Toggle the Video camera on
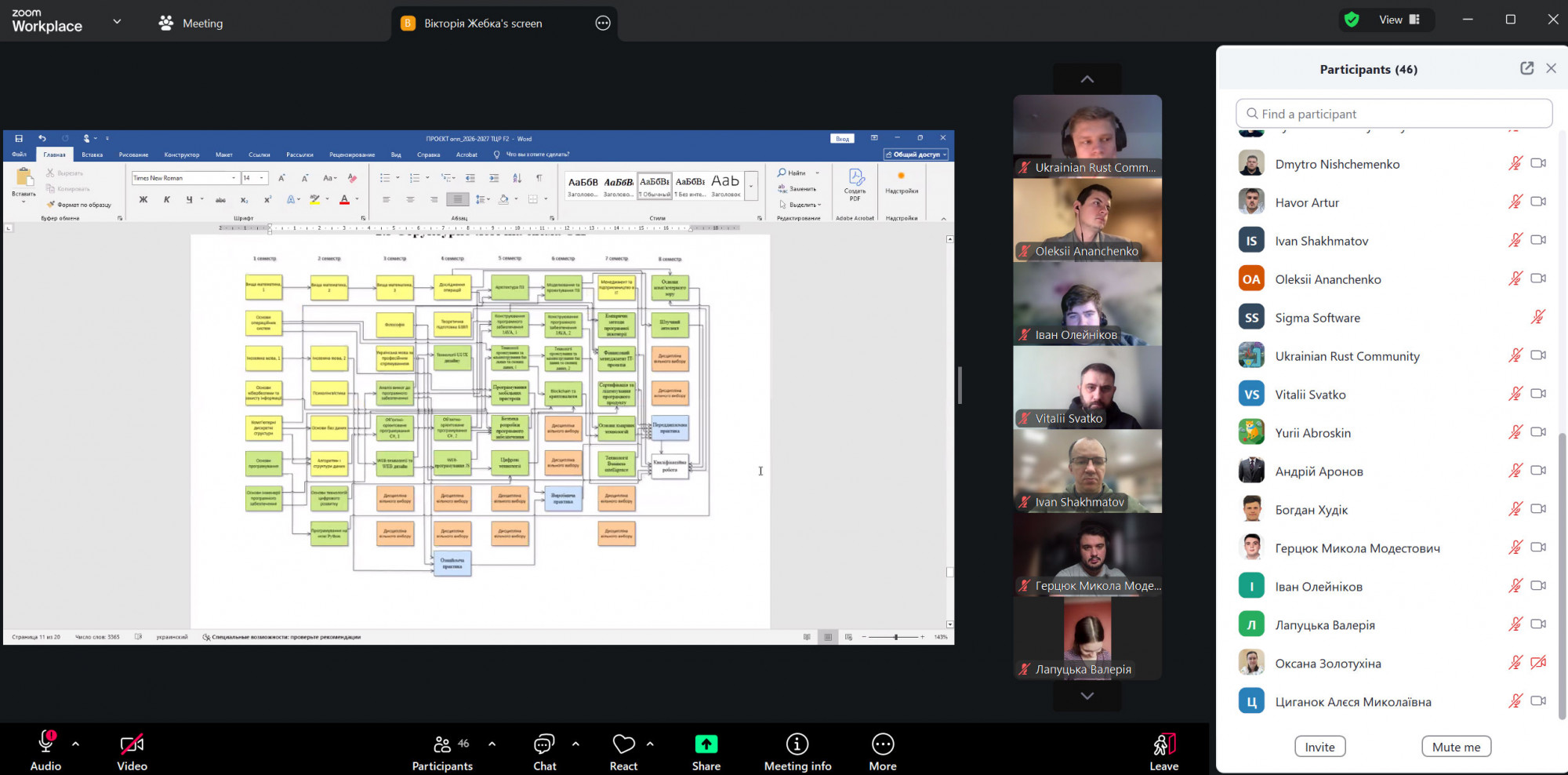This screenshot has height=775, width=1568. [132, 744]
